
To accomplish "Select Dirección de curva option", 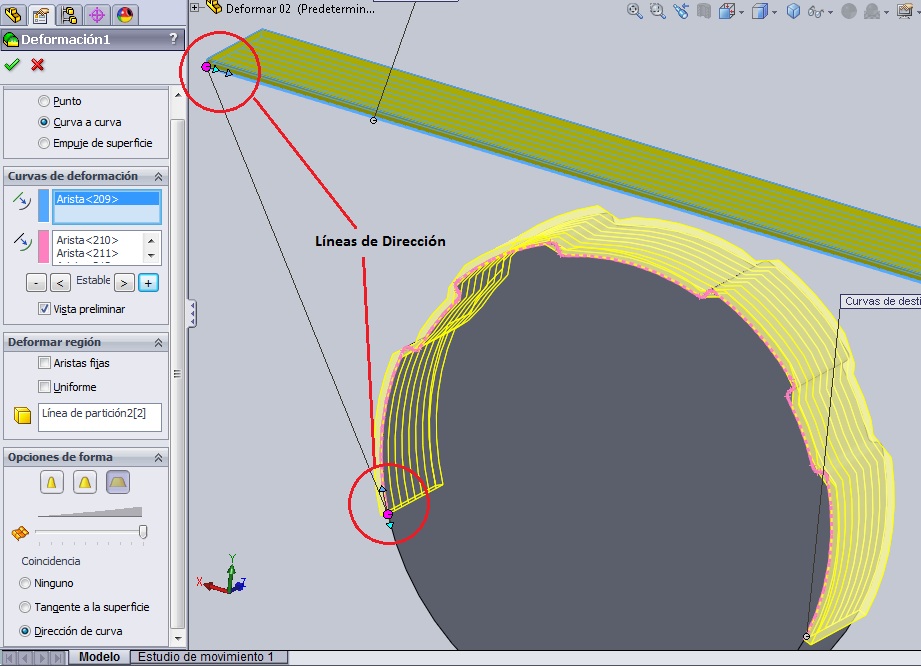I will click(x=25, y=631).
